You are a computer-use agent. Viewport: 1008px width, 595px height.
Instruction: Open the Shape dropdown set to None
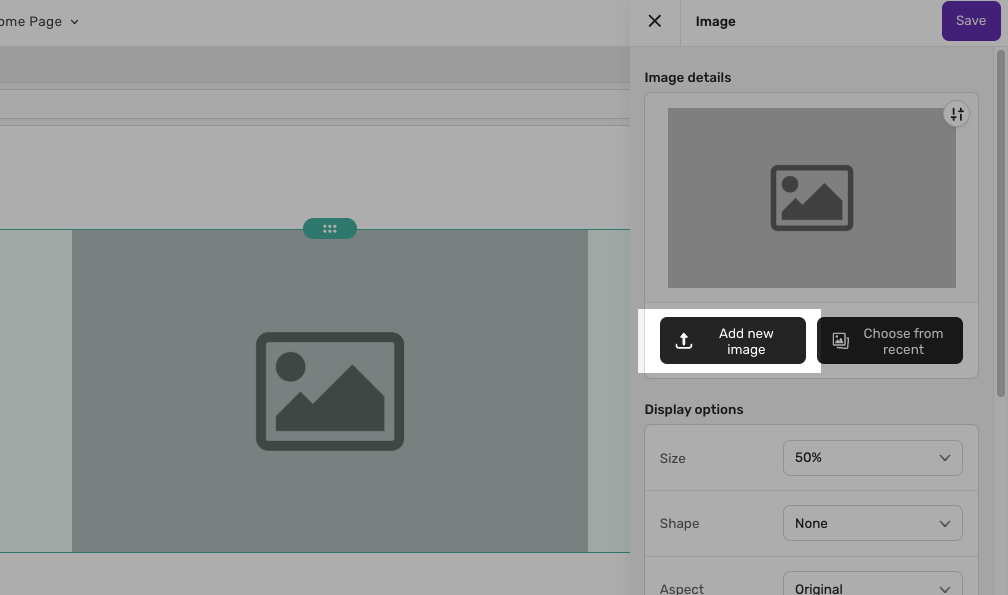872,523
